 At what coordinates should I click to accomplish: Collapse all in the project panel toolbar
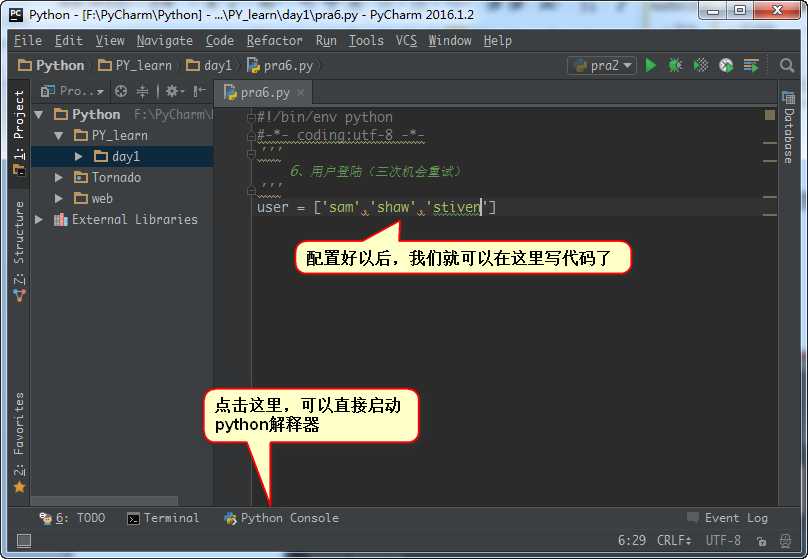coord(142,91)
